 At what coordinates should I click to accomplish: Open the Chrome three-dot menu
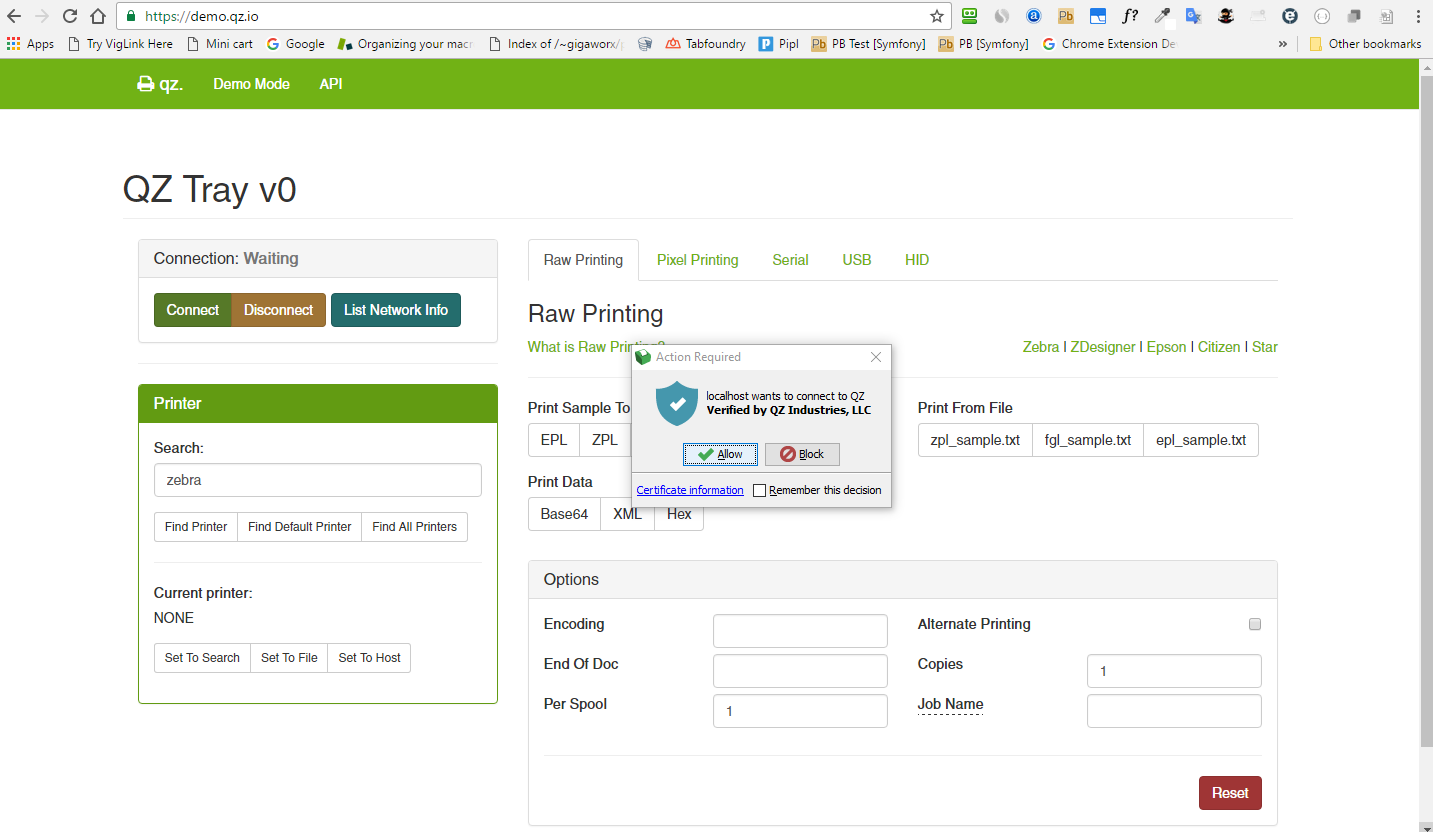[1417, 16]
